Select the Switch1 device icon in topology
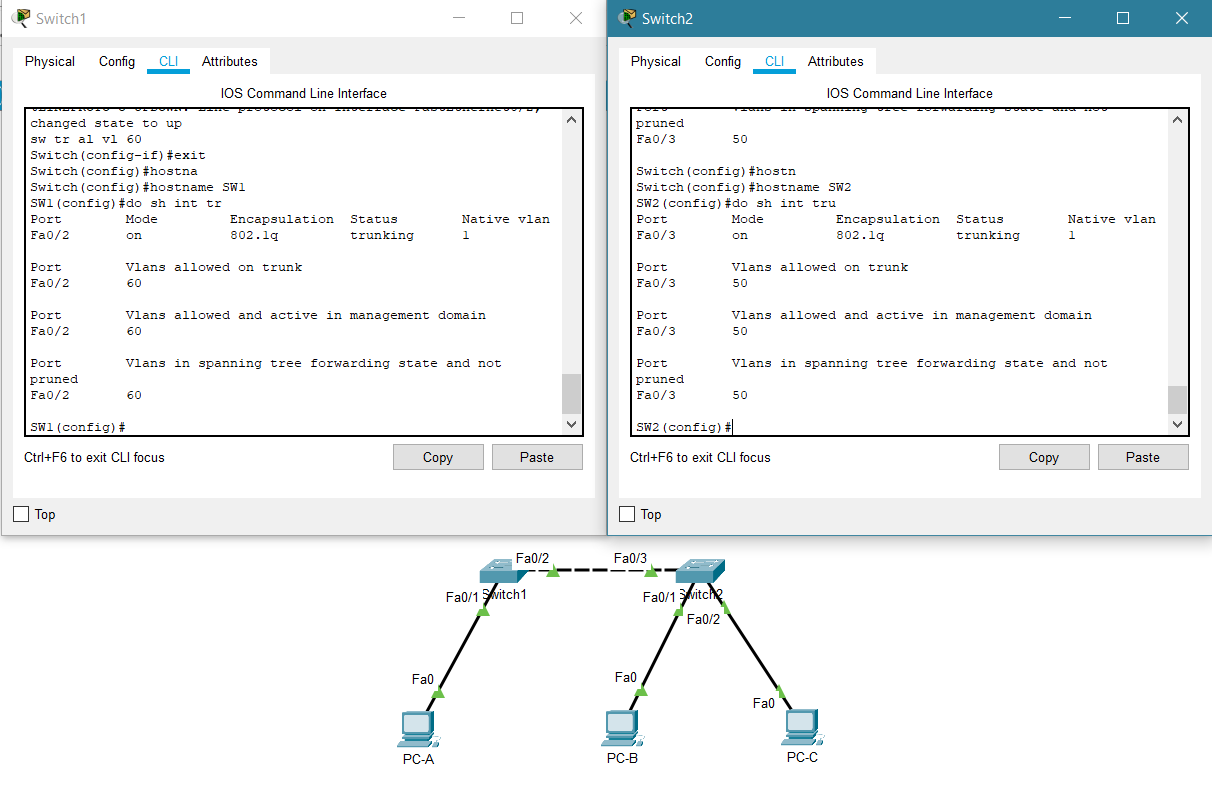1212x790 pixels. [x=500, y=572]
